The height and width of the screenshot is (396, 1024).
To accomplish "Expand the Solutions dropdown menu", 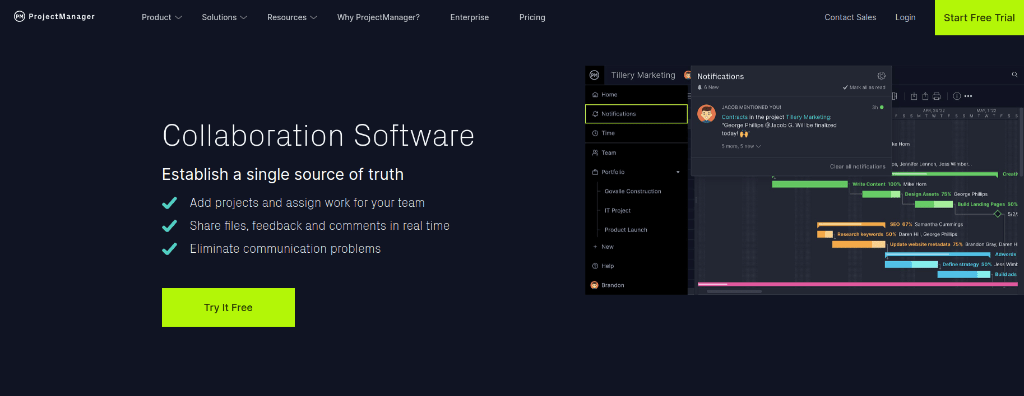I will point(224,18).
